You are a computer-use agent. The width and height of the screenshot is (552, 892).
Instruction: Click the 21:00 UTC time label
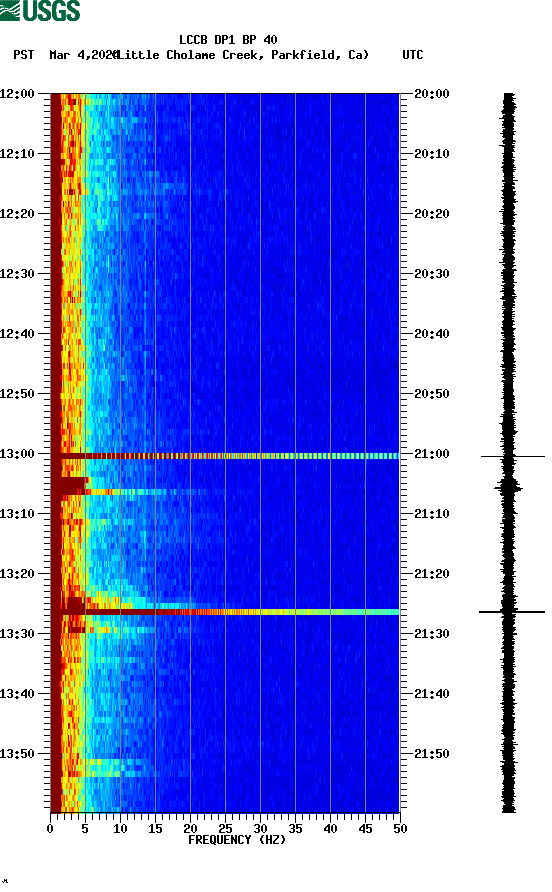pos(432,453)
